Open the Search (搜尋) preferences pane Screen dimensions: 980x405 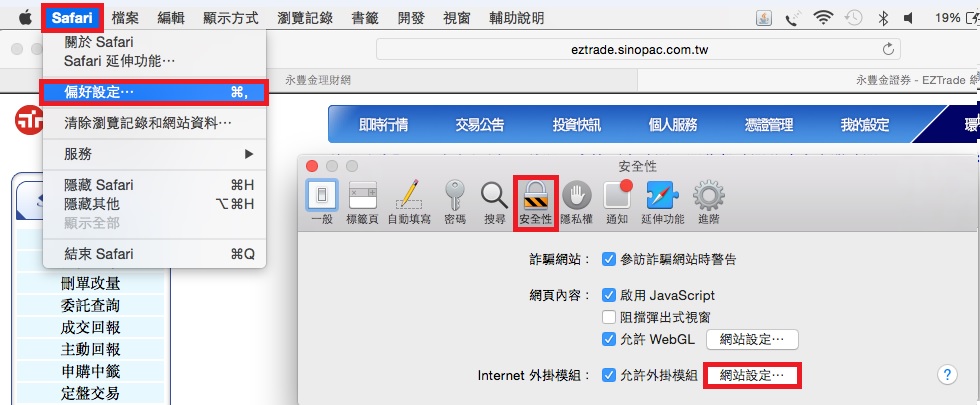[494, 202]
